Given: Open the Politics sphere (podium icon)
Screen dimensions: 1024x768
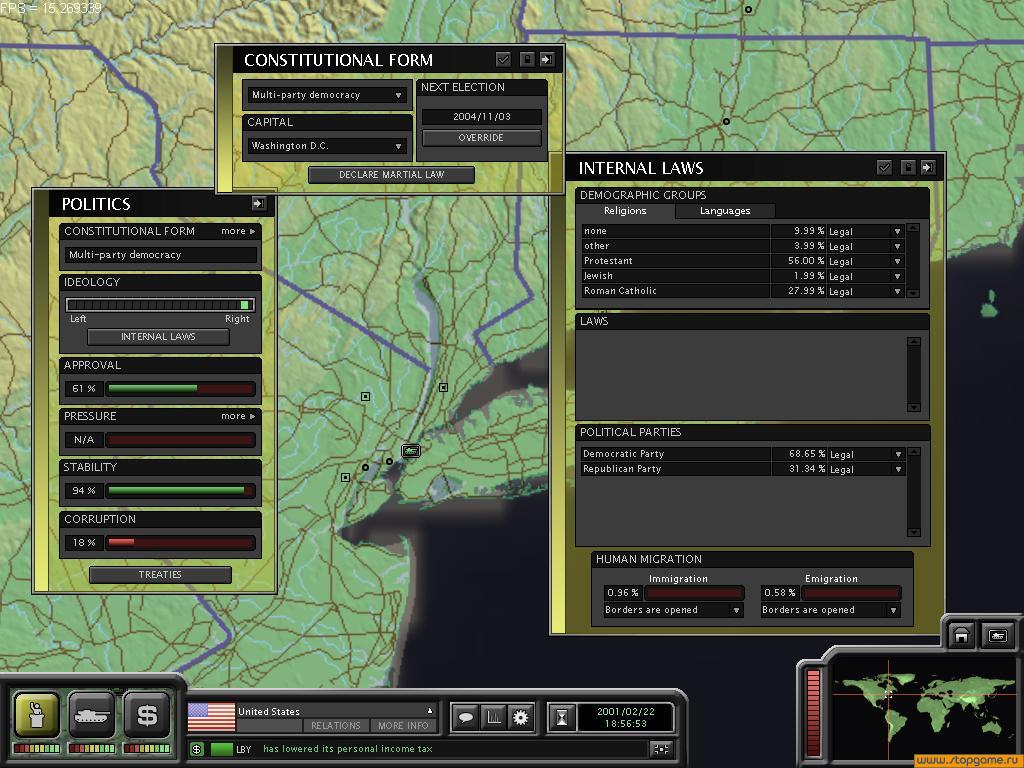Looking at the screenshot, I should [x=36, y=714].
